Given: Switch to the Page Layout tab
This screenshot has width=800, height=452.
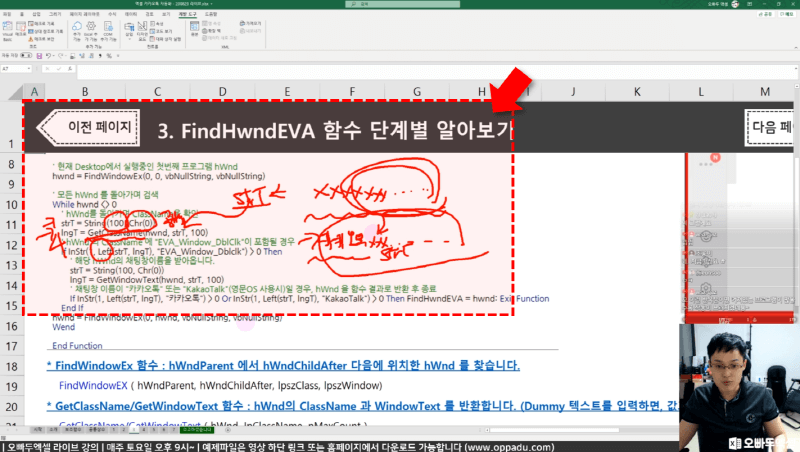Looking at the screenshot, I should tap(85, 14).
